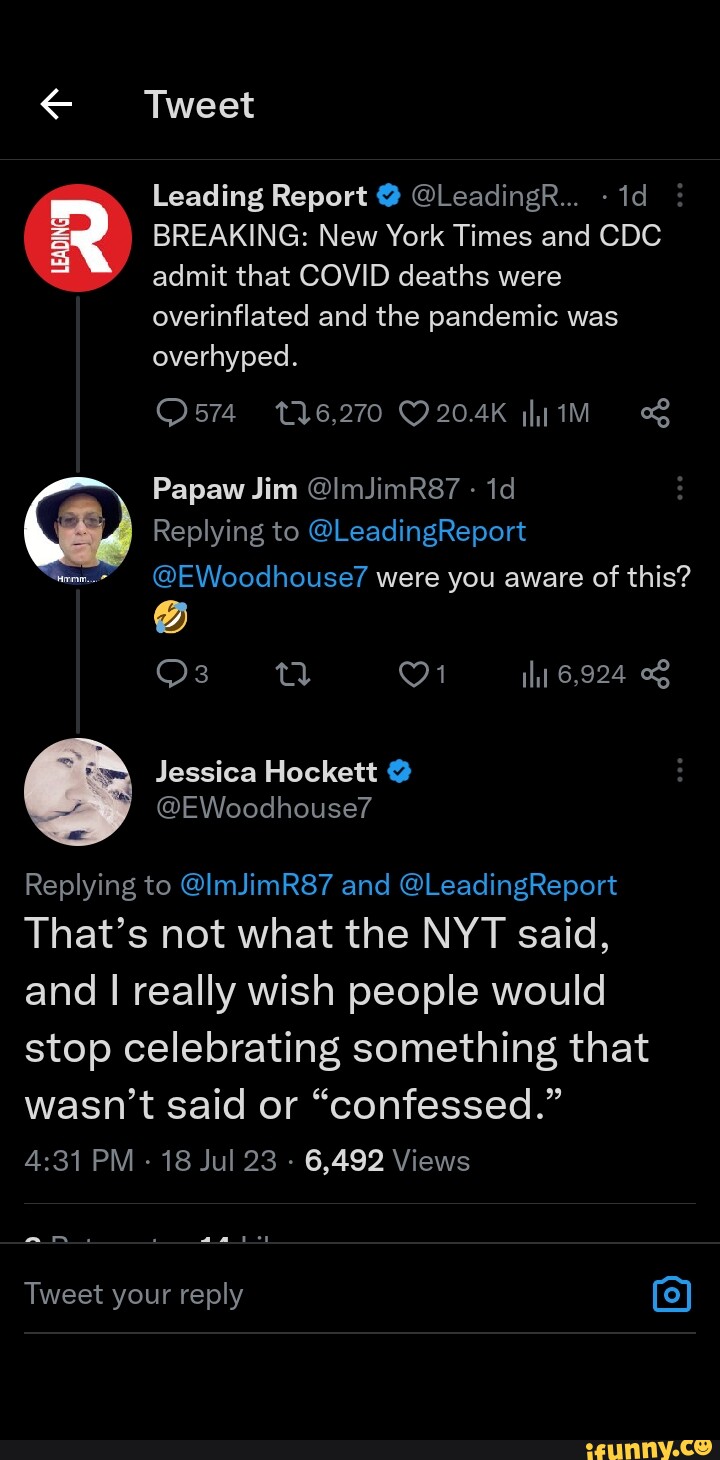
Task: Attach a photo with the camera icon
Action: click(671, 1294)
